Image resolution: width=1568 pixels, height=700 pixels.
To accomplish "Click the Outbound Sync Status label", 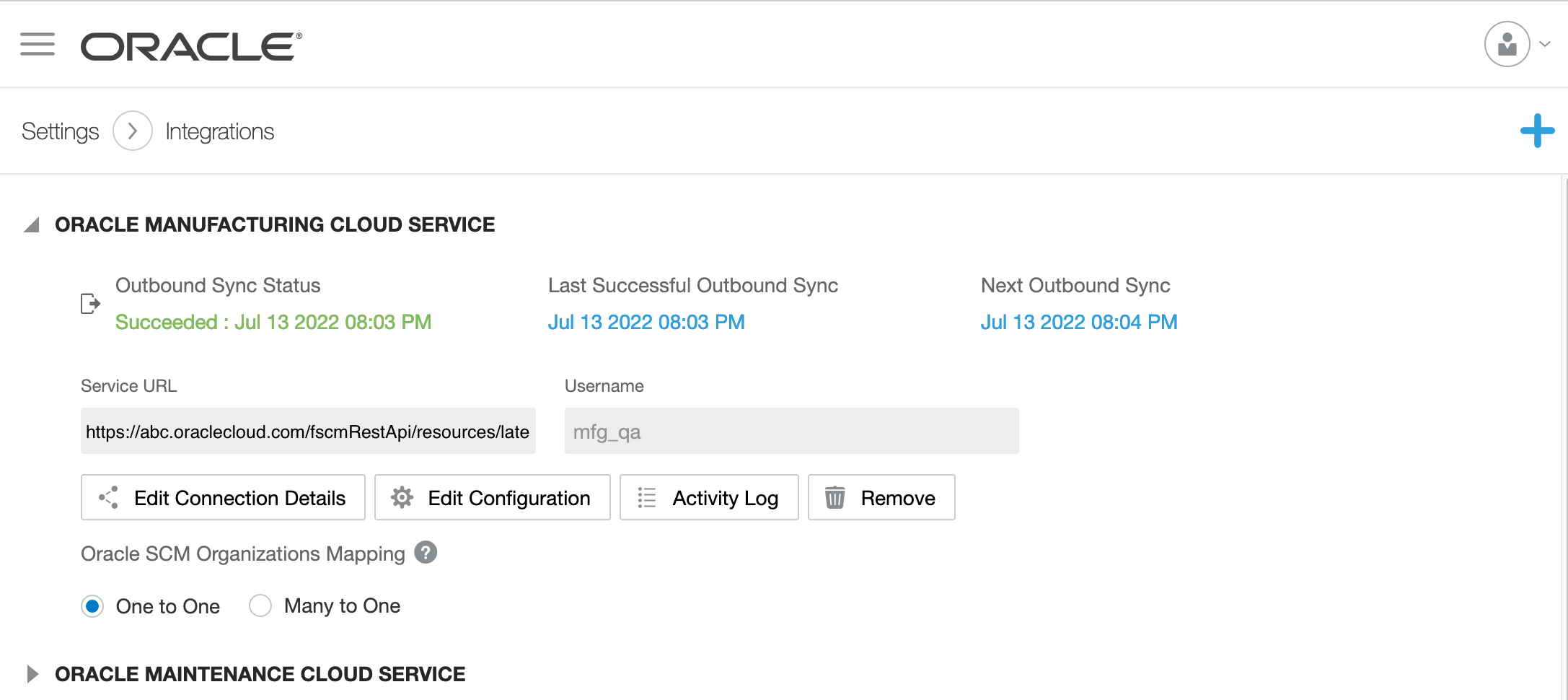I will point(218,285).
